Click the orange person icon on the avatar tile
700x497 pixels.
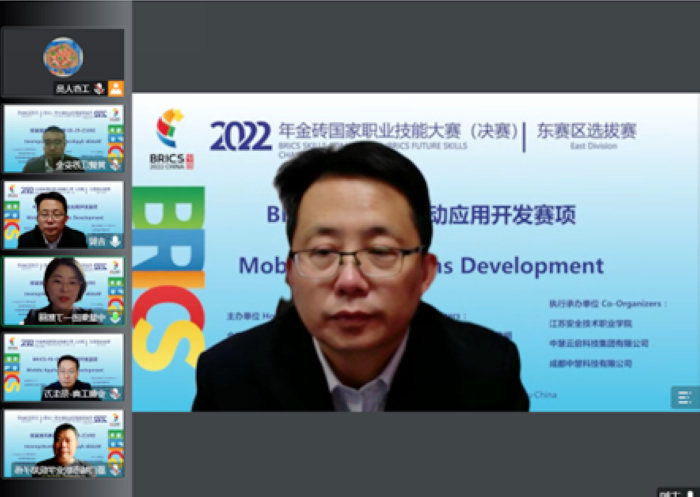(x=116, y=88)
